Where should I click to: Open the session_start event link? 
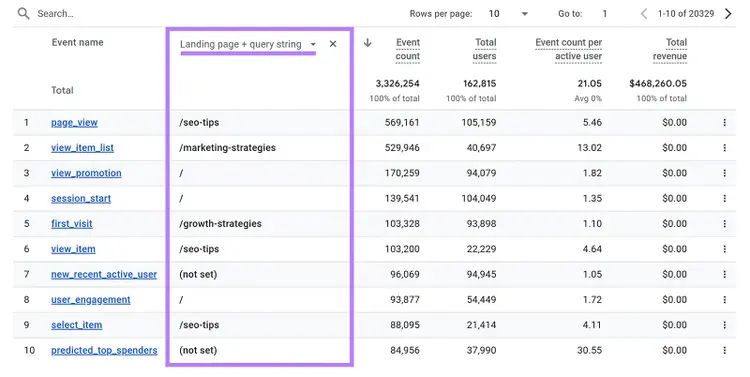[x=81, y=199]
